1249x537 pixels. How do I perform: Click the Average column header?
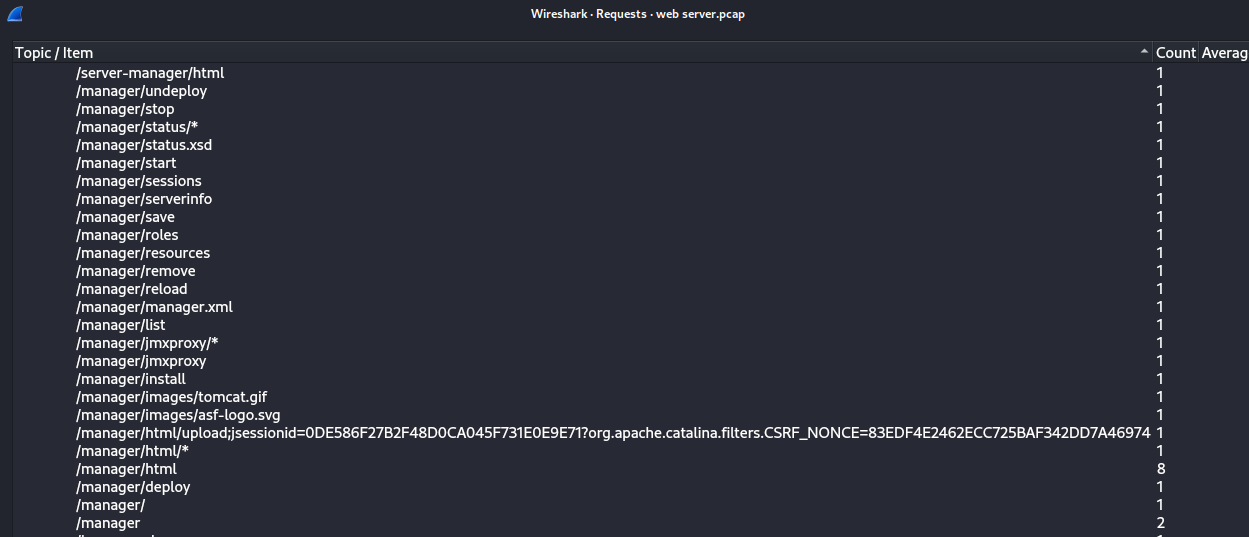tap(1224, 52)
